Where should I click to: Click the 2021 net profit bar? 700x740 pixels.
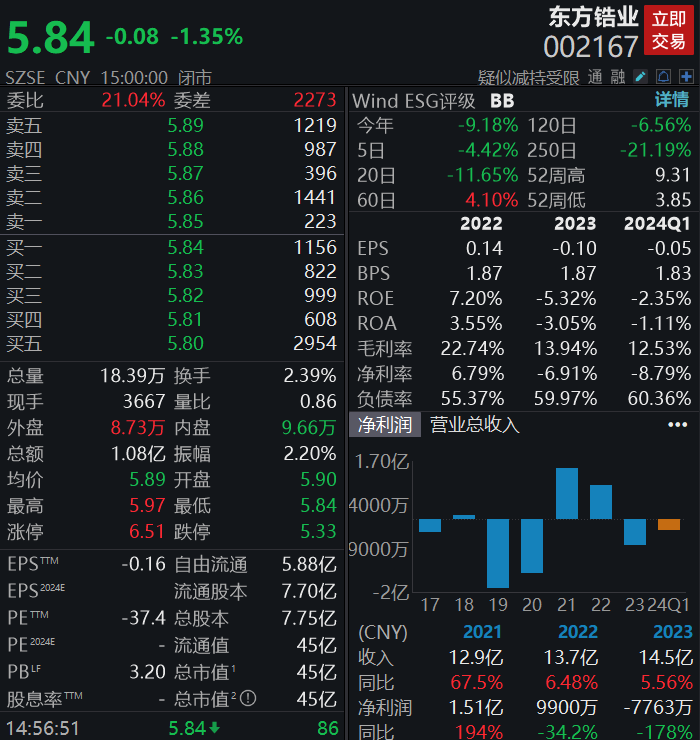[567, 493]
